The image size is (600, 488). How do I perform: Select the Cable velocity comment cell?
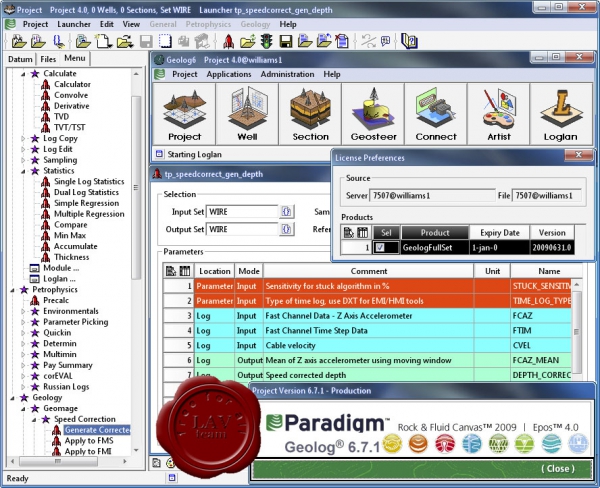[368, 345]
